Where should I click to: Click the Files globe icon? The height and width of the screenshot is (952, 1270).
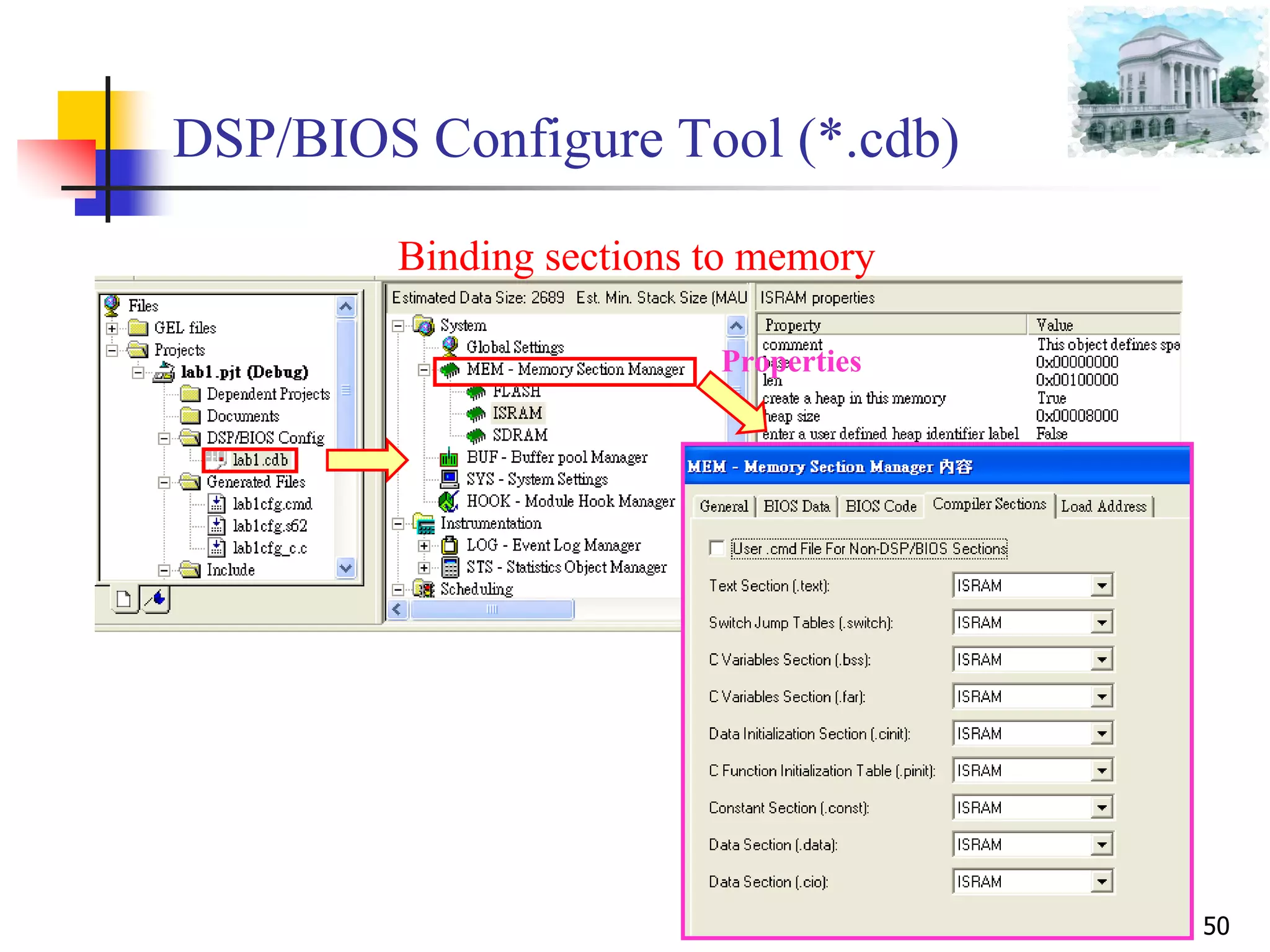(112, 305)
